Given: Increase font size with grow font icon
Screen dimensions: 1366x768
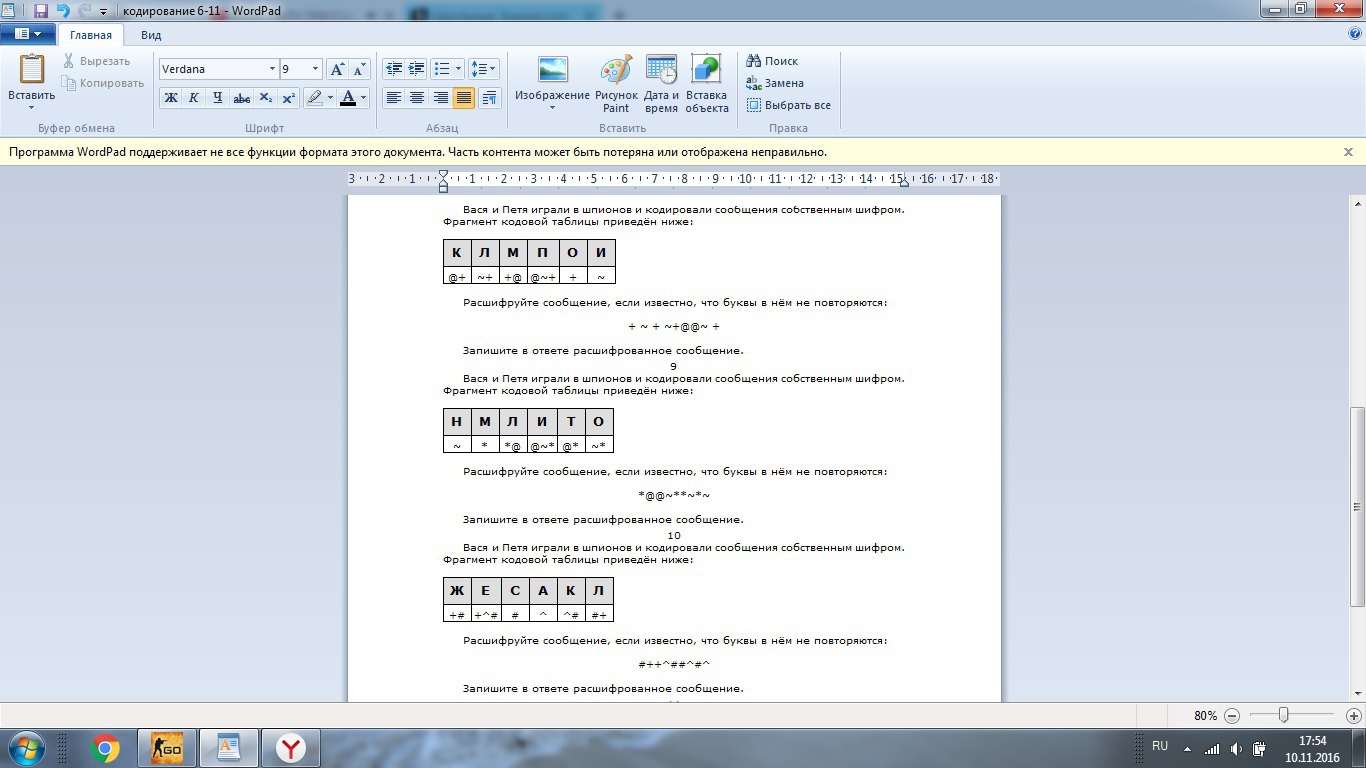Looking at the screenshot, I should 337,69.
